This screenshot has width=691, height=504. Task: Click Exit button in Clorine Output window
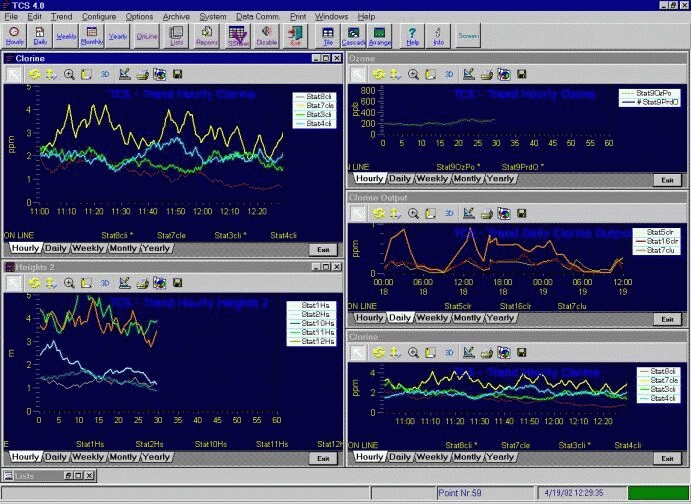[667, 319]
